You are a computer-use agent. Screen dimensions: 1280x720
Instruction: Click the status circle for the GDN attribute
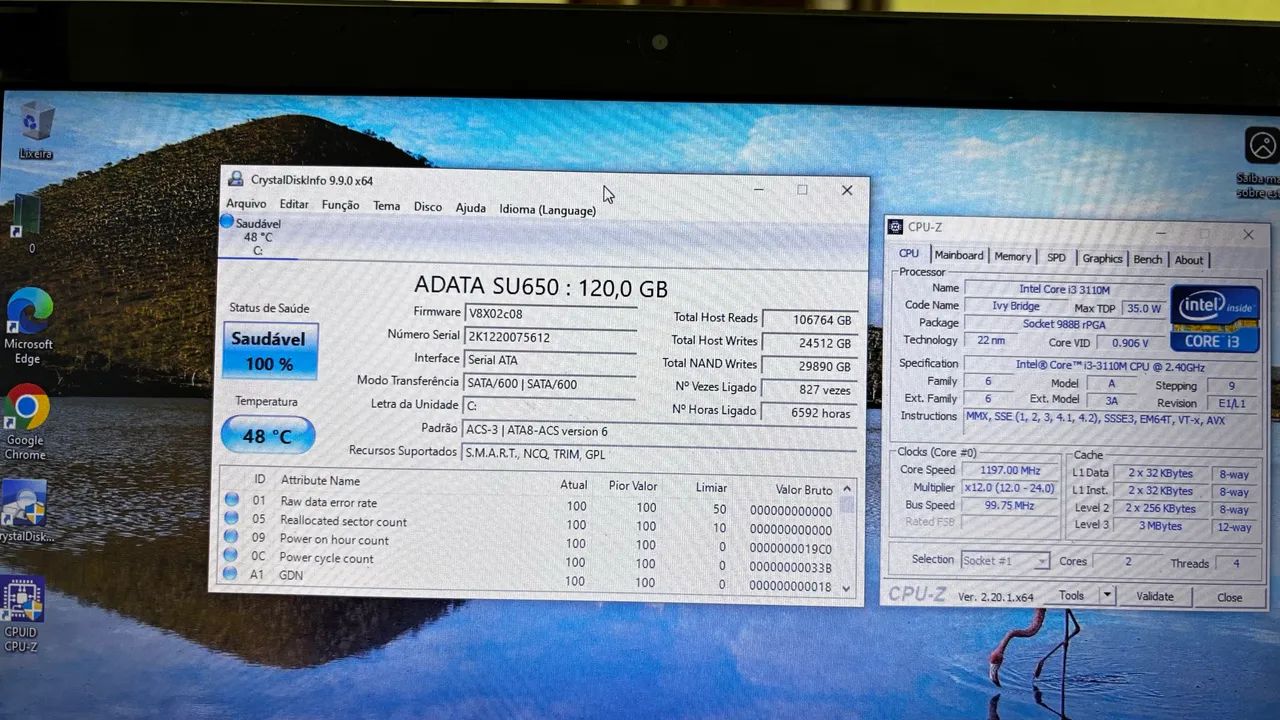tap(232, 574)
